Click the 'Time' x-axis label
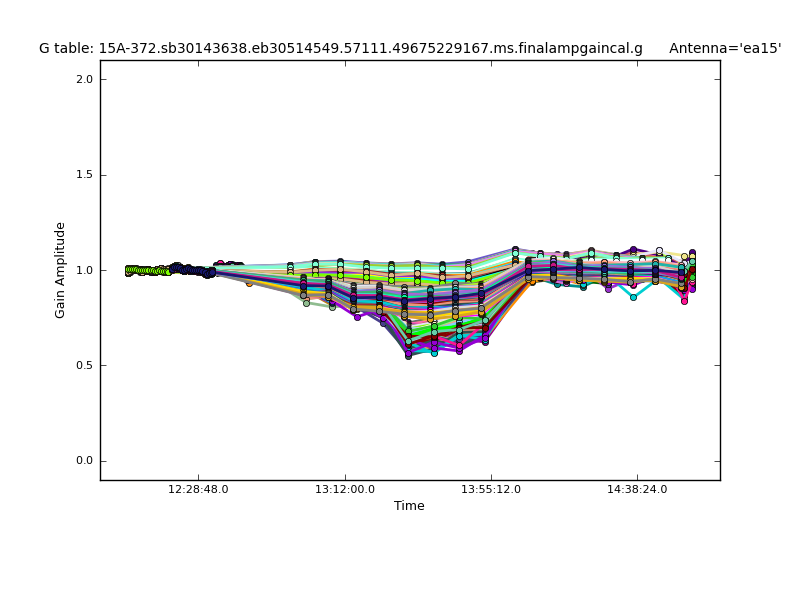 (409, 506)
